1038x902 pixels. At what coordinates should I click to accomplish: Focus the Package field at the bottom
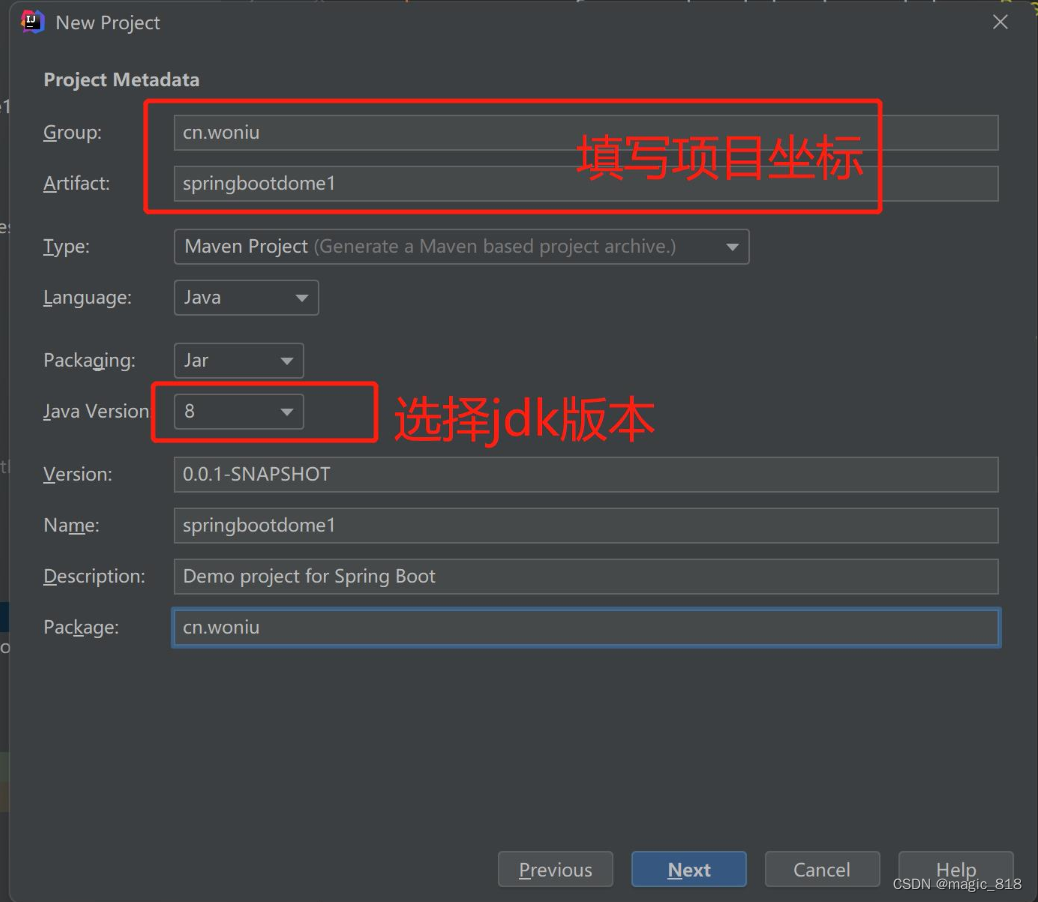point(586,627)
